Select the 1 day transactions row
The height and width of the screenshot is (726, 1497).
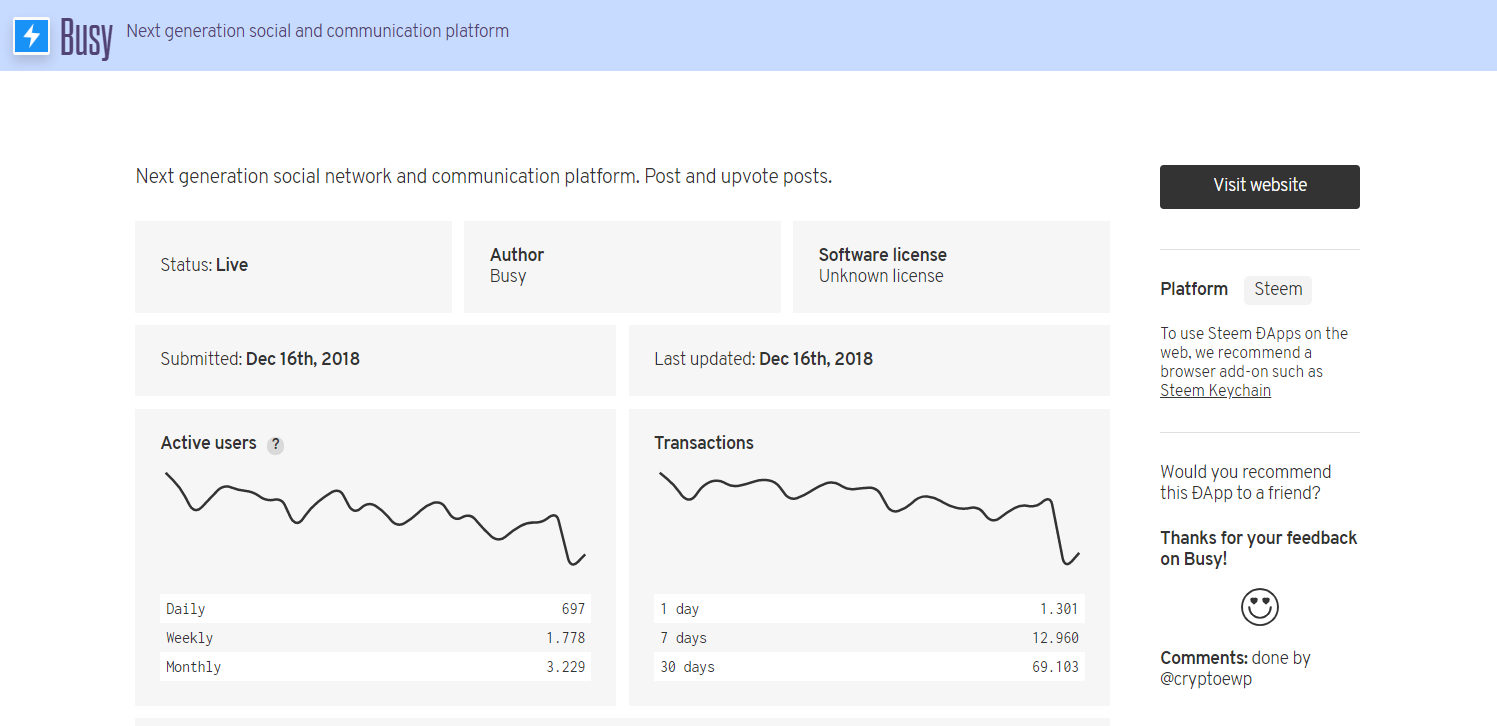[869, 608]
